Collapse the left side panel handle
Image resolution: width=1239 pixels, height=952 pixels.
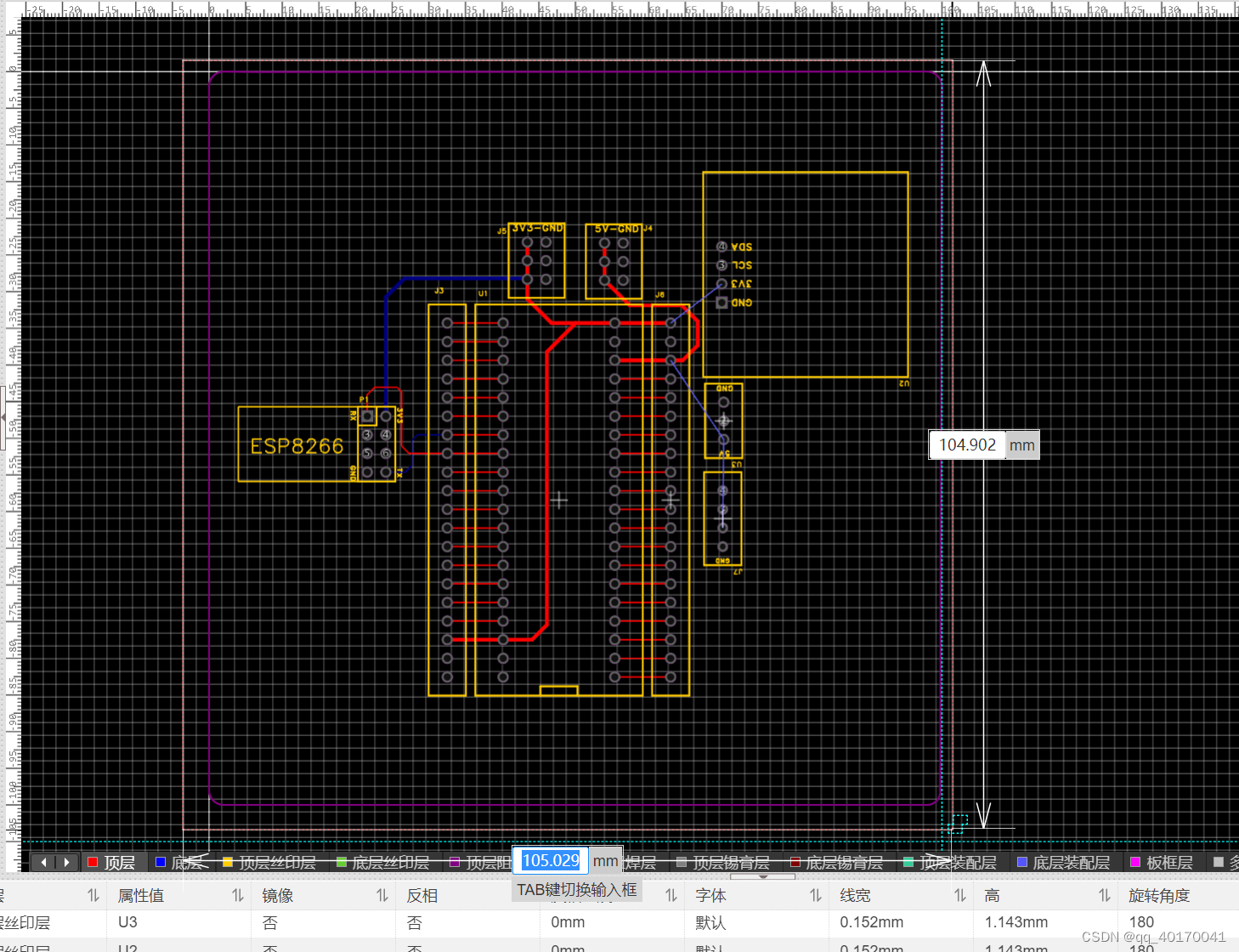[3, 417]
